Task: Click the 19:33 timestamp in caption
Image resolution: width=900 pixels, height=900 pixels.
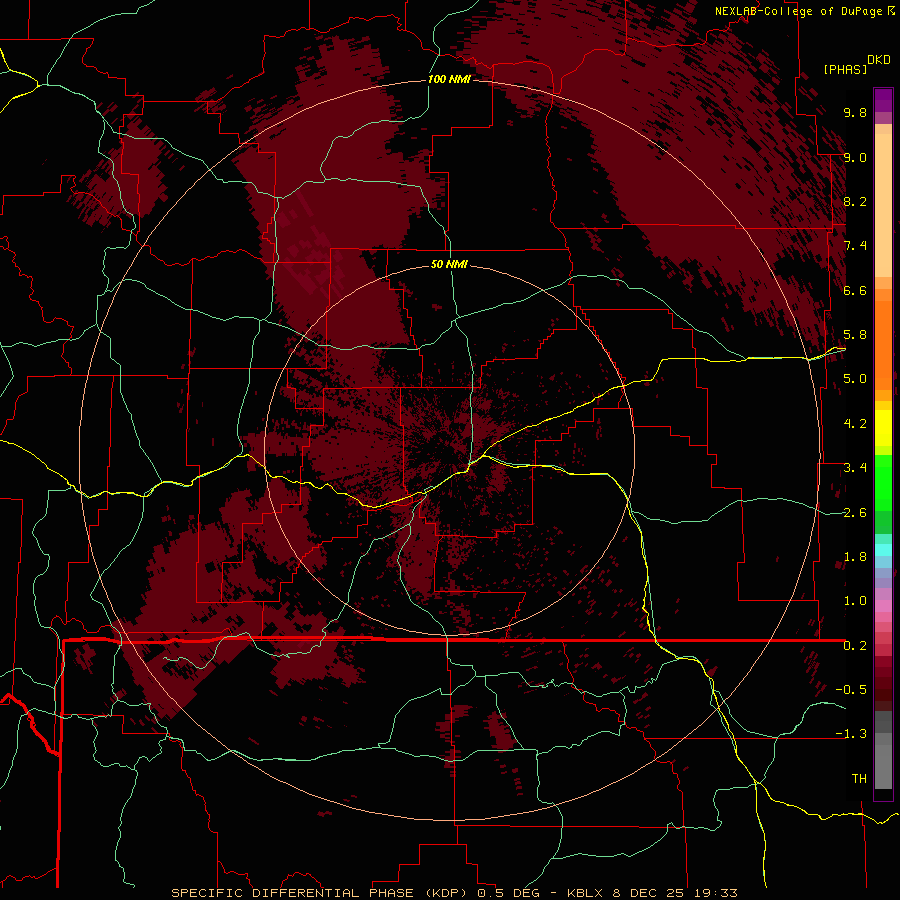Action: point(718,893)
